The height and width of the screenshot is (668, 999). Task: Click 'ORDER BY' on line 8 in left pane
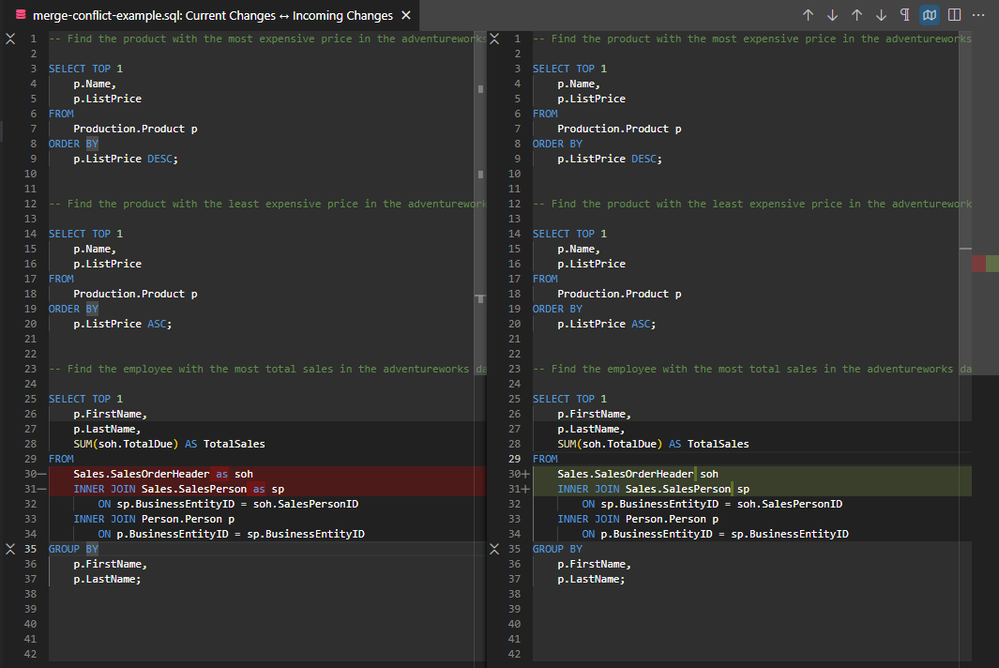coord(73,144)
